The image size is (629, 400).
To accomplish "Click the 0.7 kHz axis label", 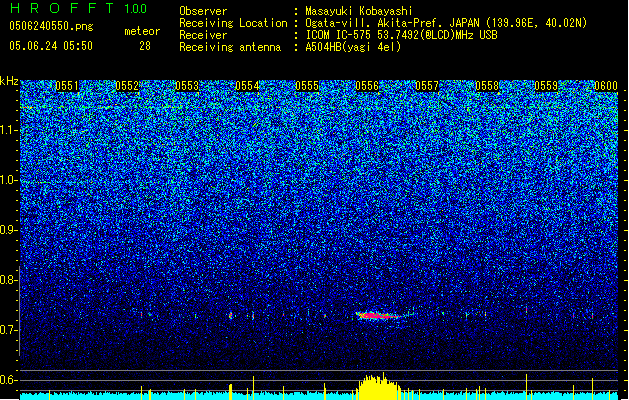I will [x=9, y=330].
